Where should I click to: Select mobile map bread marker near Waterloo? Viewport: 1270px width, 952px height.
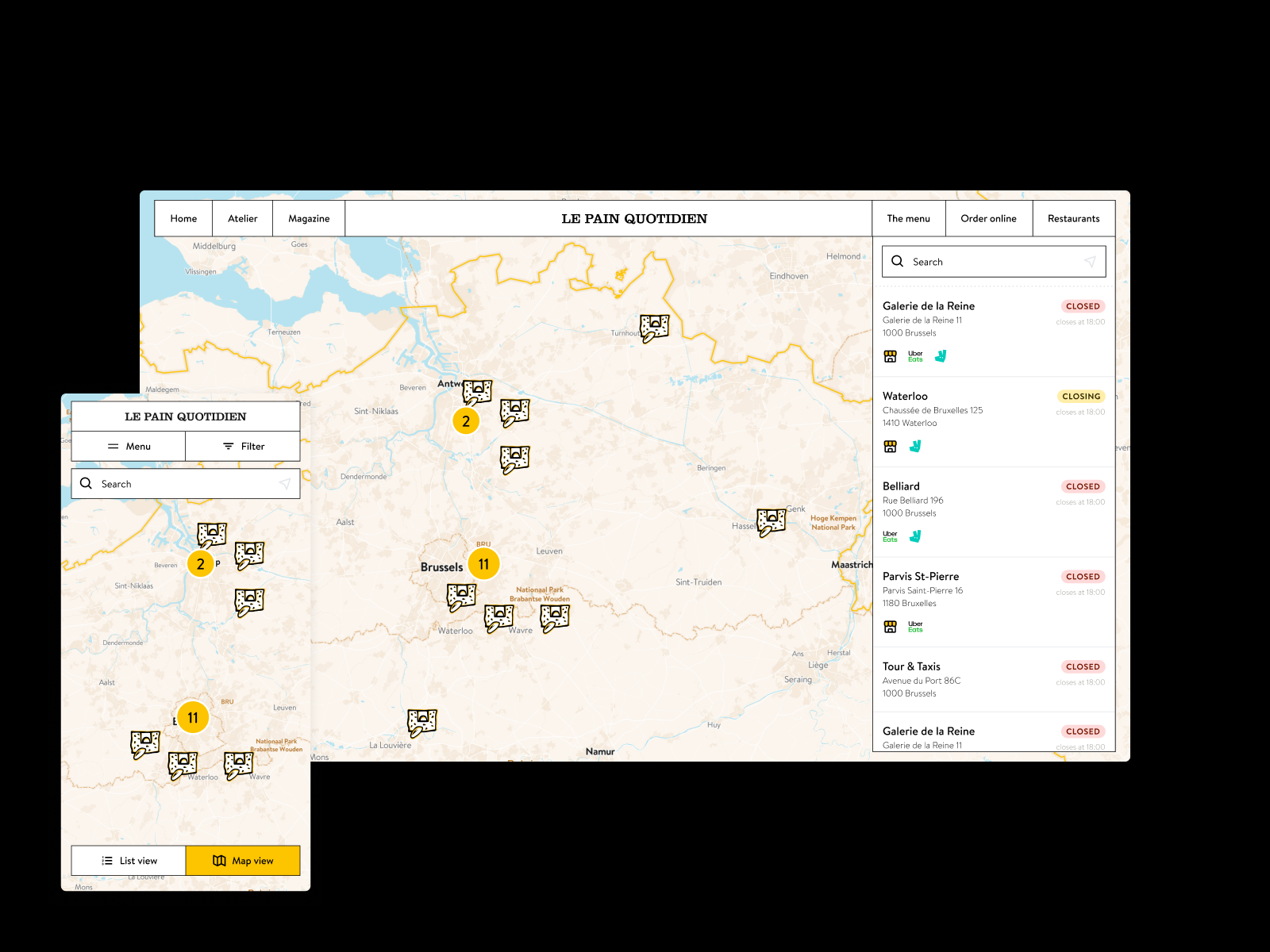(x=183, y=766)
